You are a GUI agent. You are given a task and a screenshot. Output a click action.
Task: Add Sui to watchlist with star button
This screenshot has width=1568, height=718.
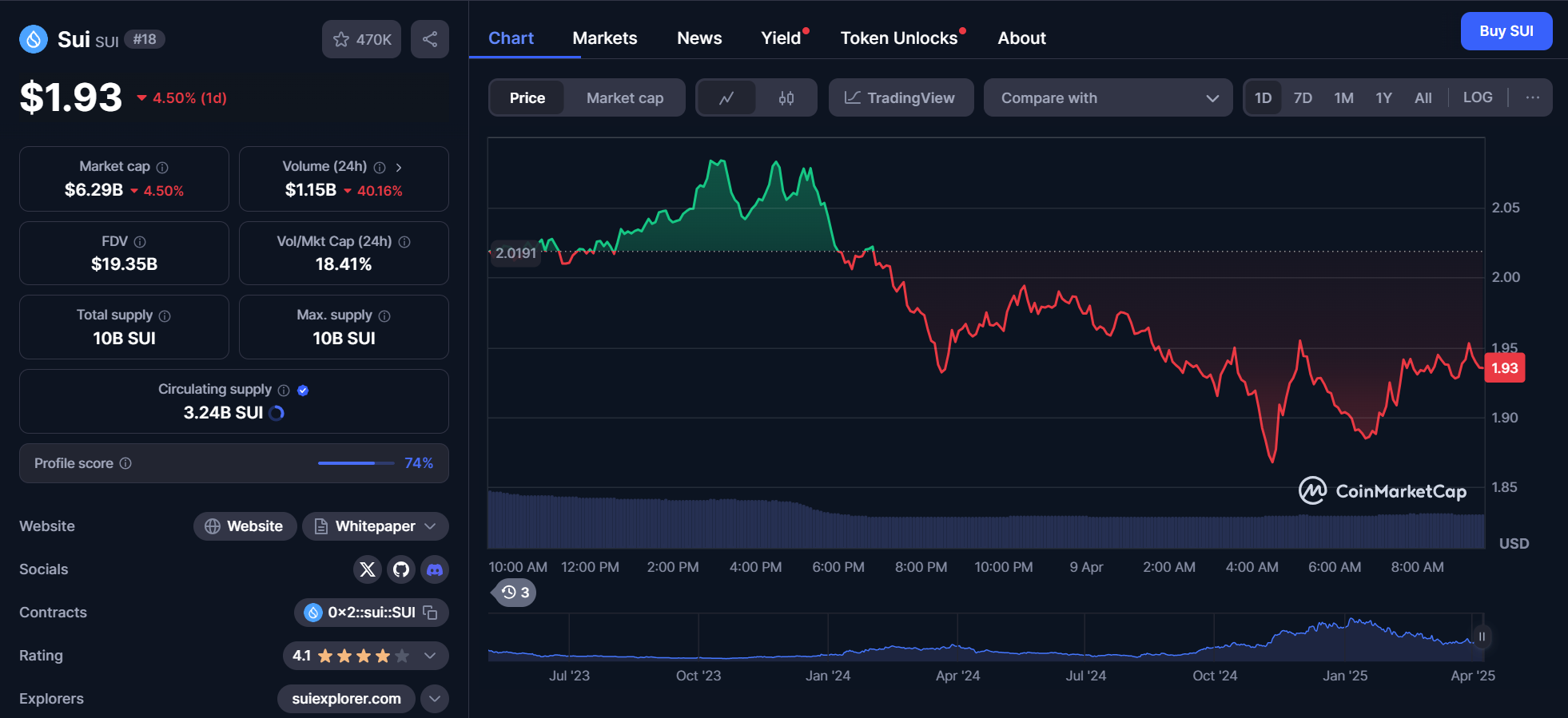(x=361, y=39)
